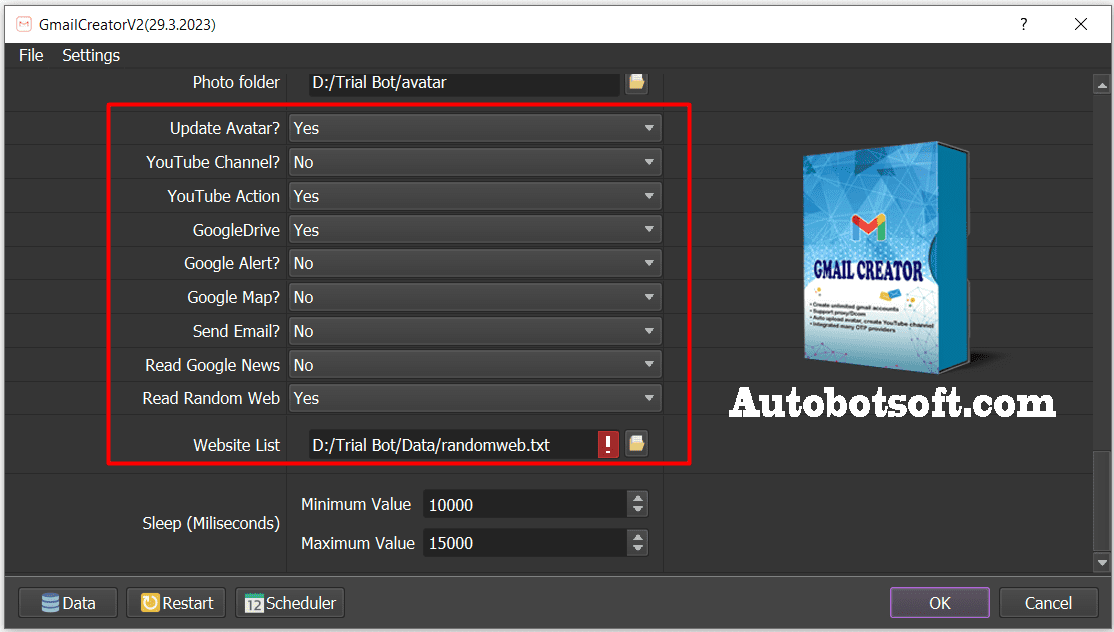Expand the YouTube Action dropdown

click(475, 196)
